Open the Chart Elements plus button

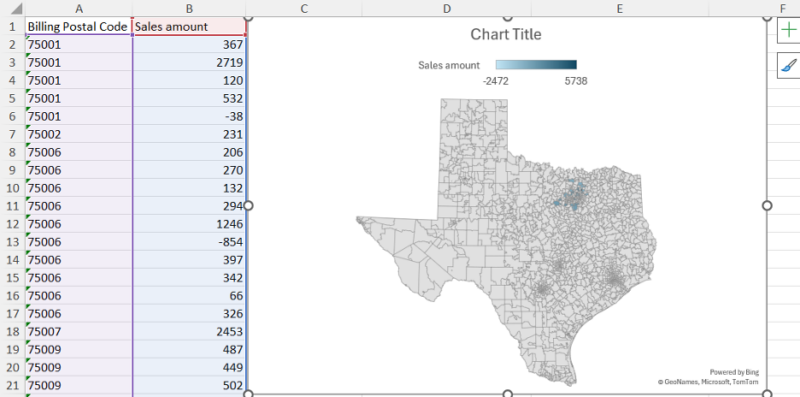tap(789, 30)
